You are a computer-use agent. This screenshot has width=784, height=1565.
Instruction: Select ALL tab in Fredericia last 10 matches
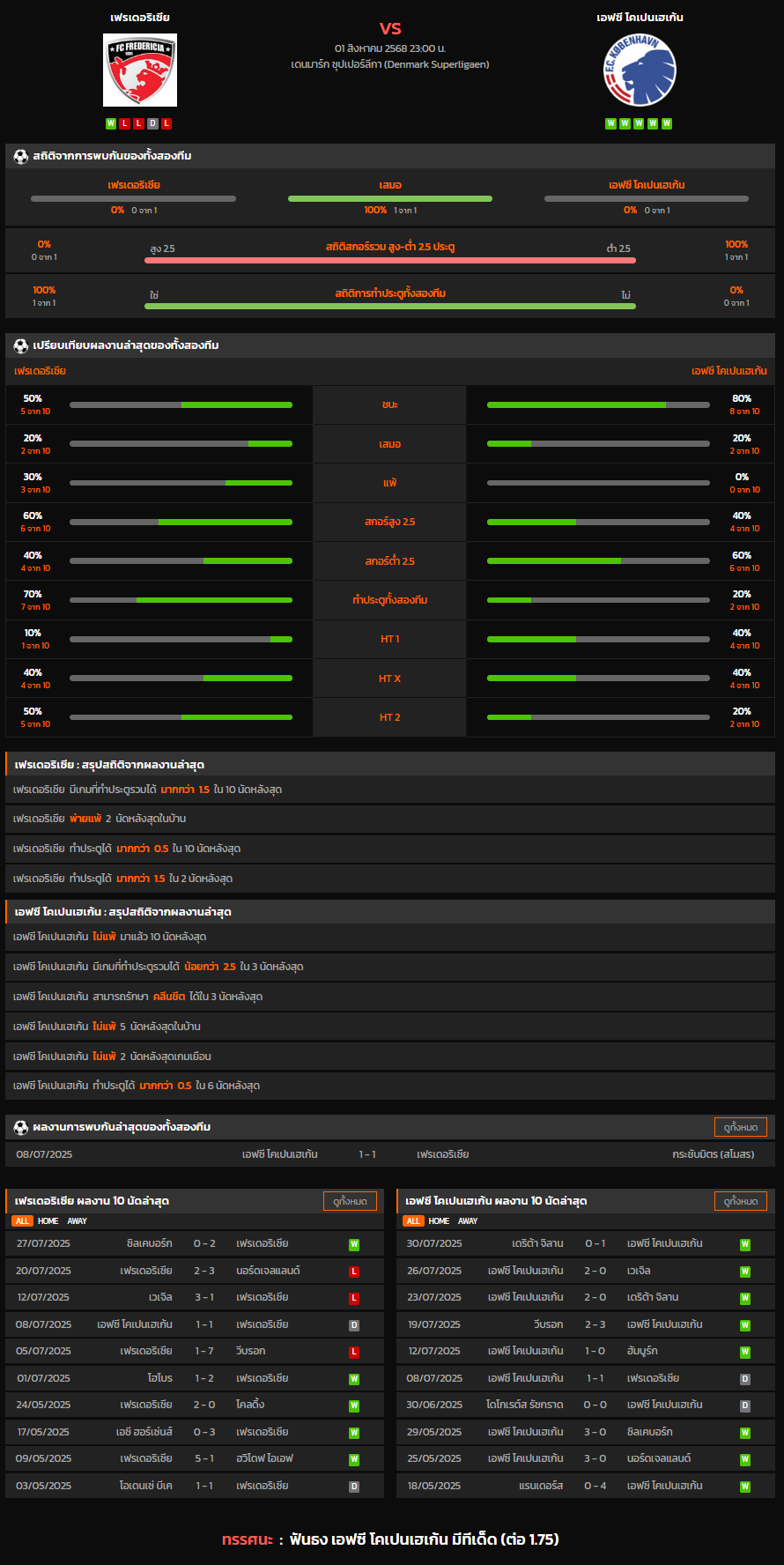(22, 1221)
